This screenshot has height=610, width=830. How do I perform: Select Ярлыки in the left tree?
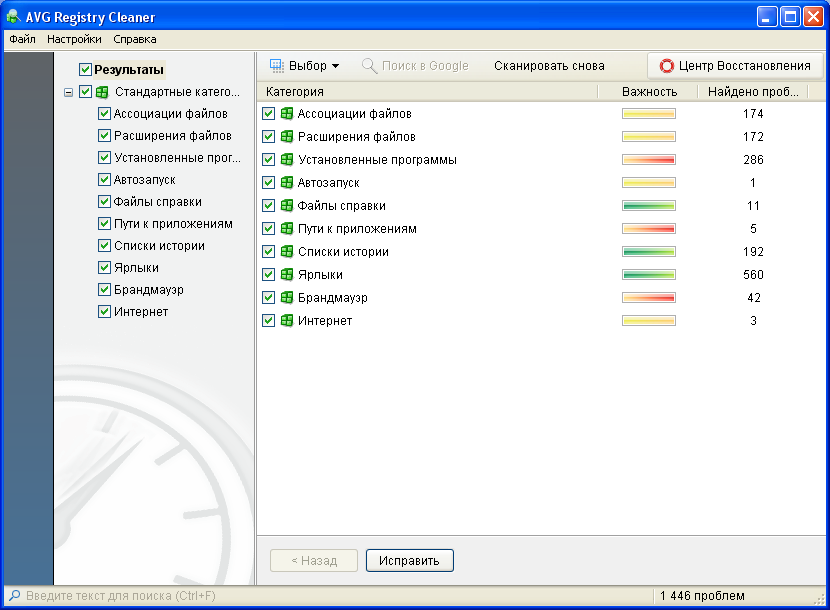[x=136, y=268]
